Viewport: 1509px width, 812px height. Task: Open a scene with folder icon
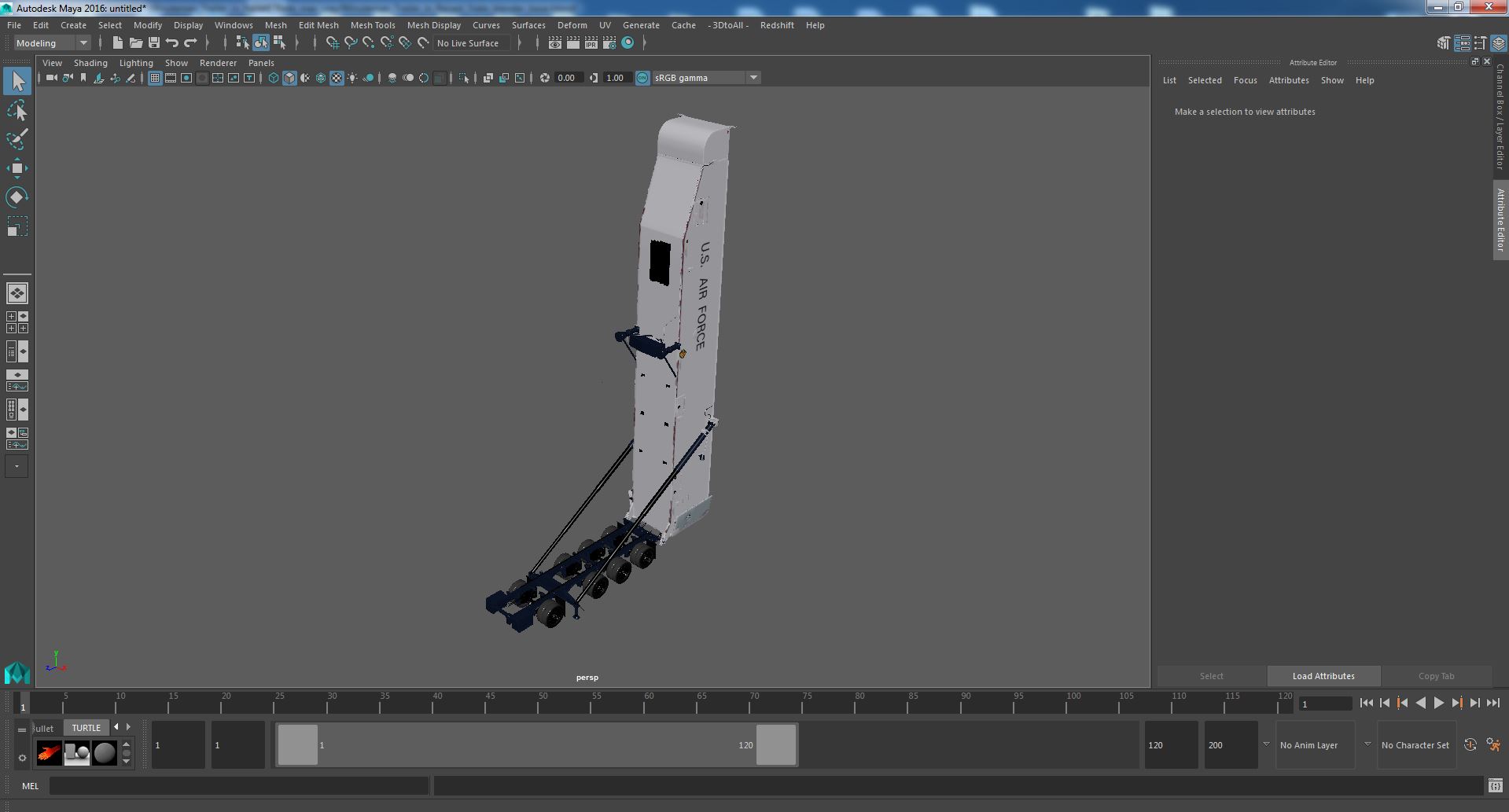pyautogui.click(x=135, y=43)
